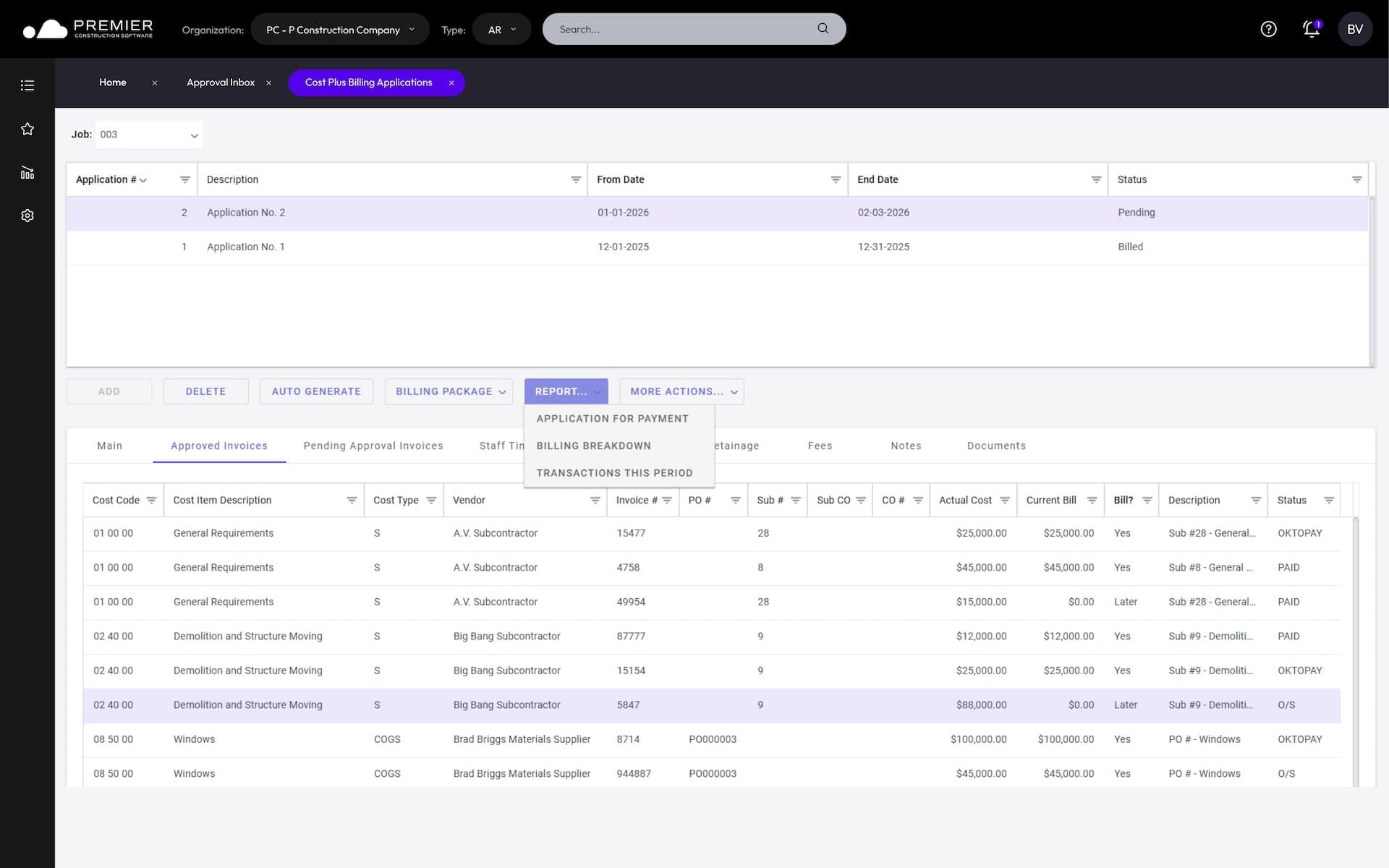Open the reports chart icon in sidebar

(x=27, y=172)
